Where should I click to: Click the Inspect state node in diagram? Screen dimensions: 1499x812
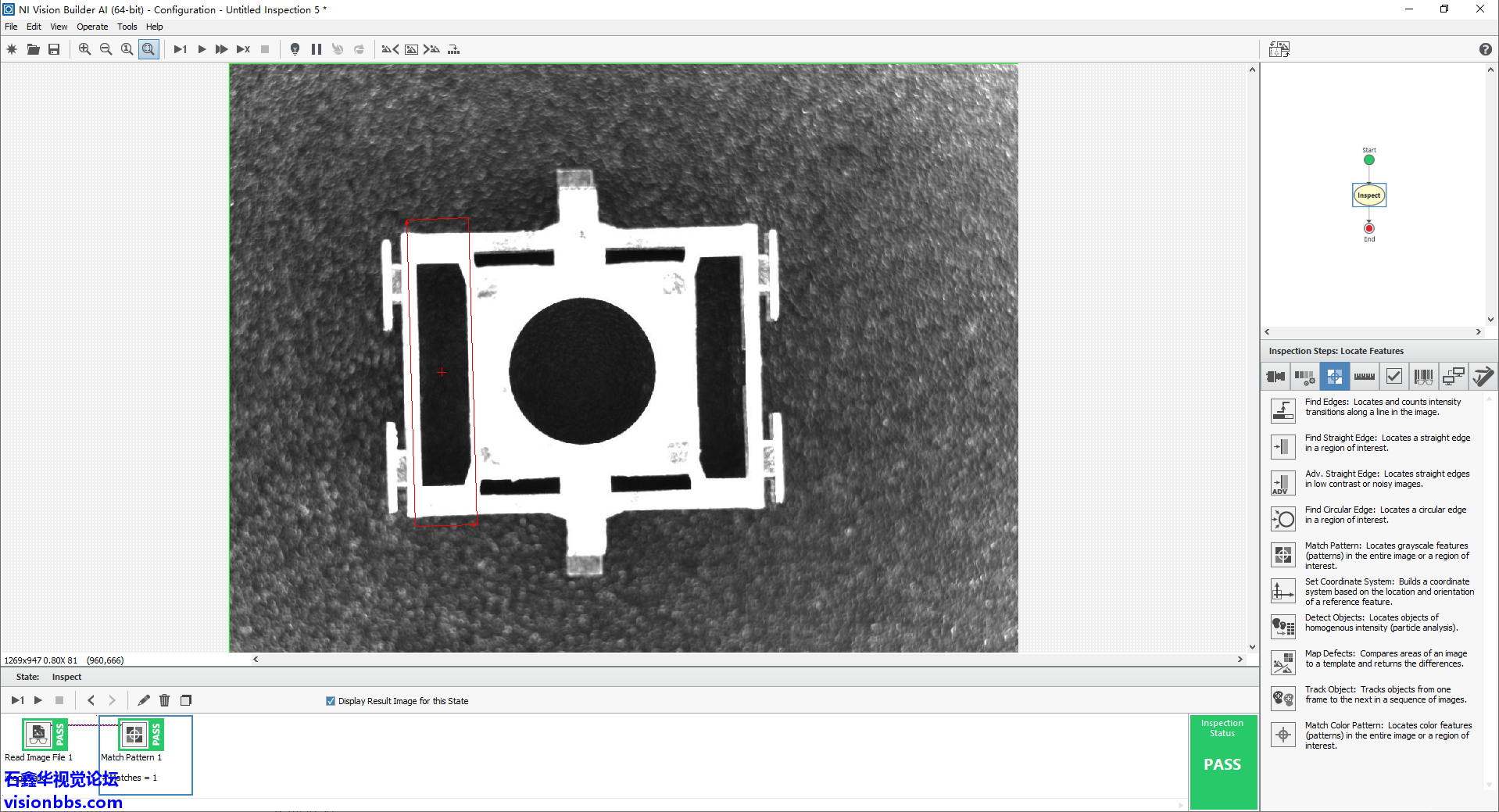click(x=1368, y=195)
